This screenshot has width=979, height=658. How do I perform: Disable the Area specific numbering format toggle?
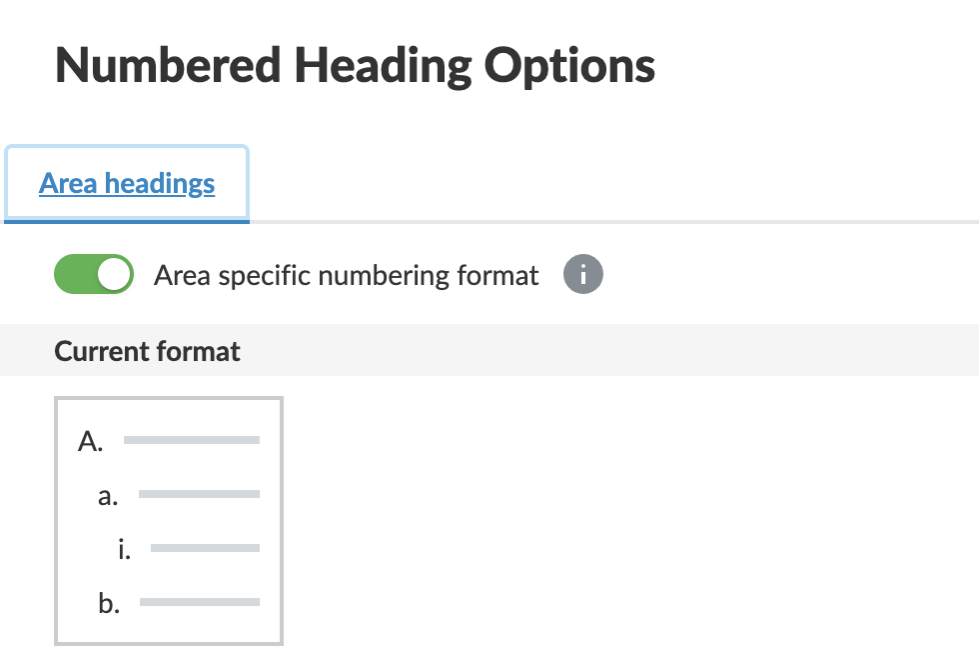tap(94, 275)
